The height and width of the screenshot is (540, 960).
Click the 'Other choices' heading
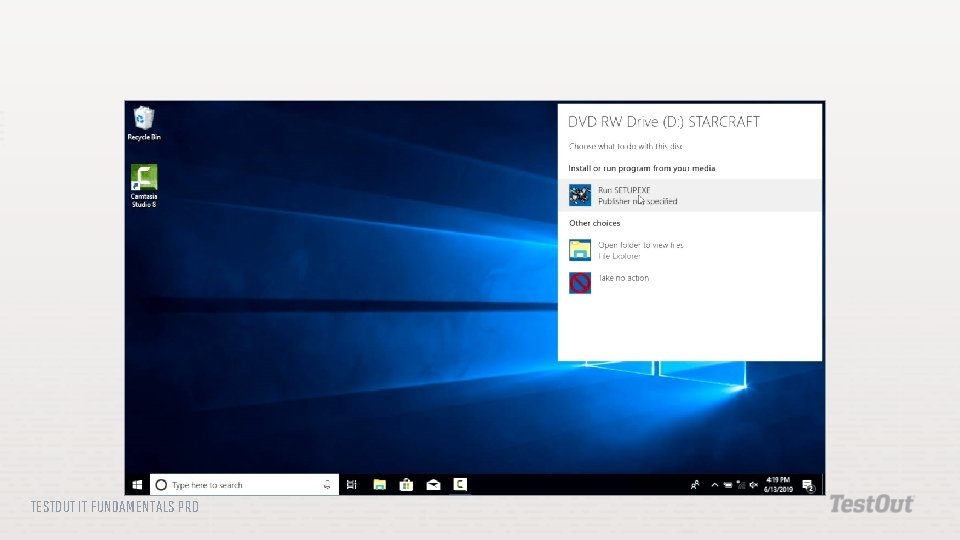click(594, 223)
